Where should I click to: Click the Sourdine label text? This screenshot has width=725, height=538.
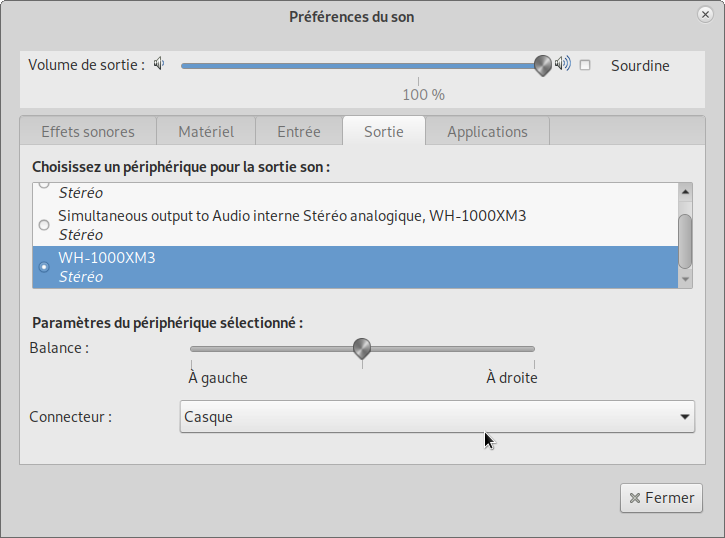[640, 65]
